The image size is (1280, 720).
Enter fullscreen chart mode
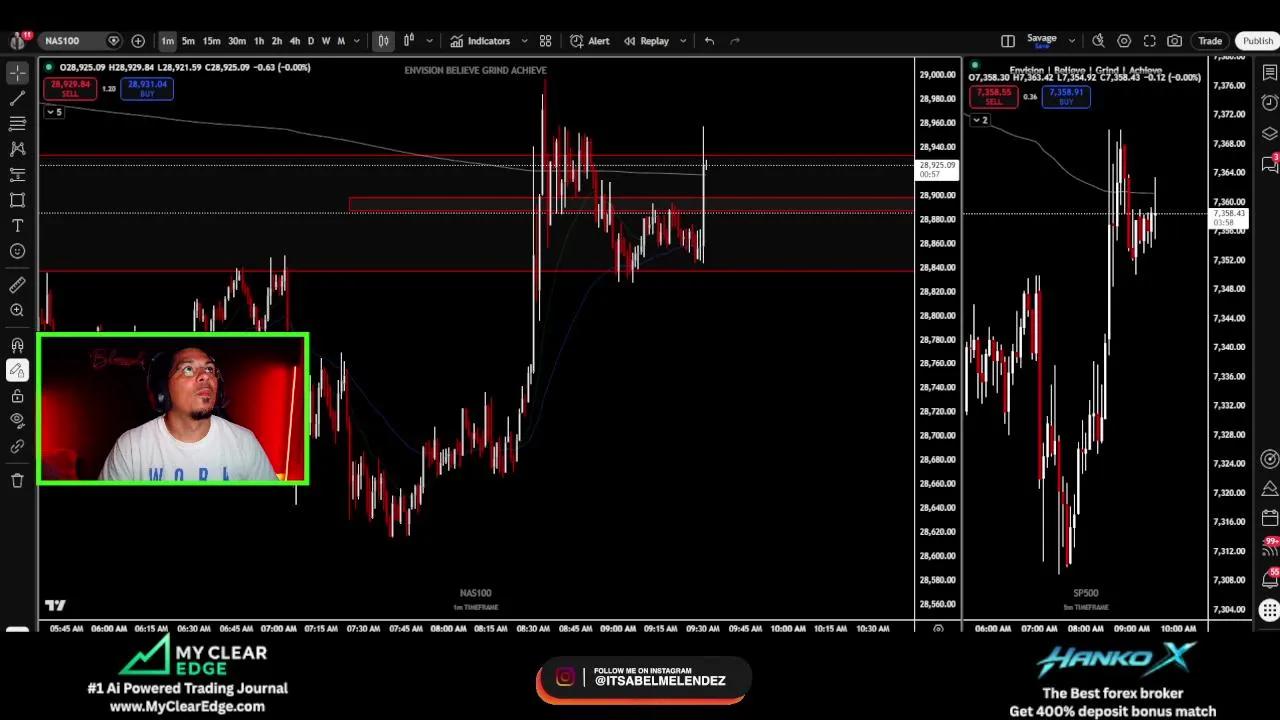(1150, 41)
